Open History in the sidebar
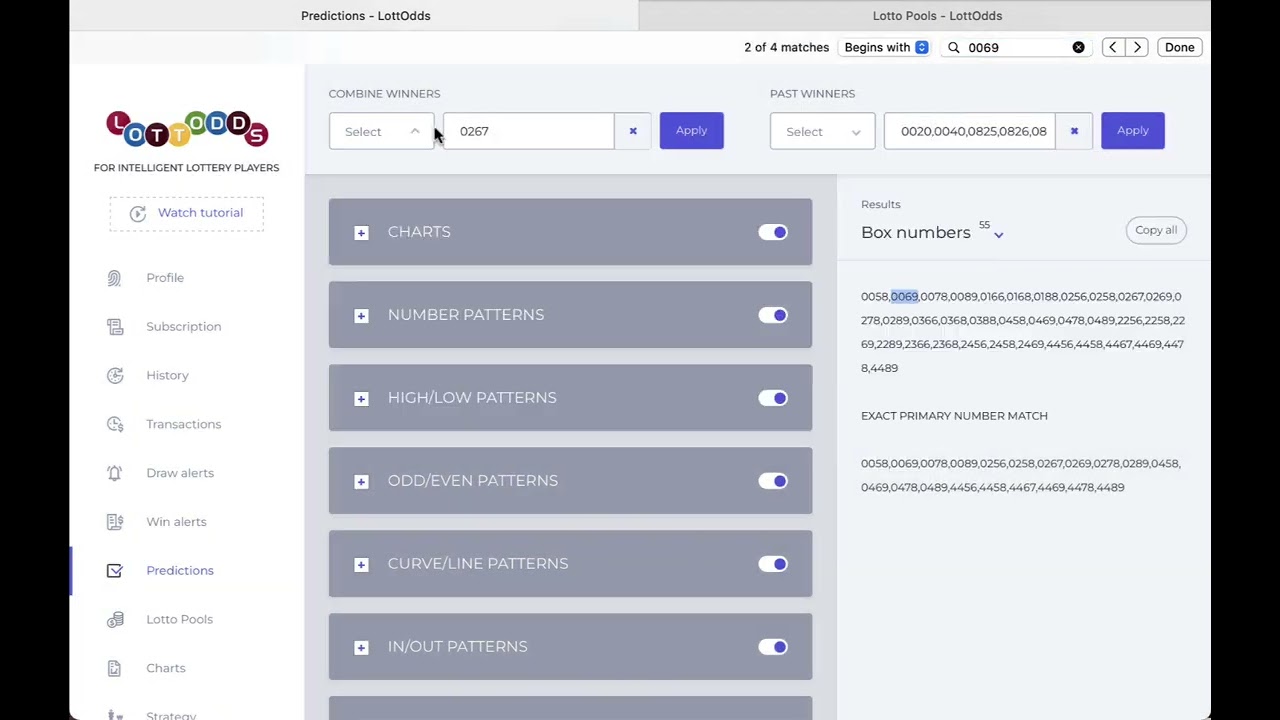This screenshot has height=720, width=1280. [167, 376]
